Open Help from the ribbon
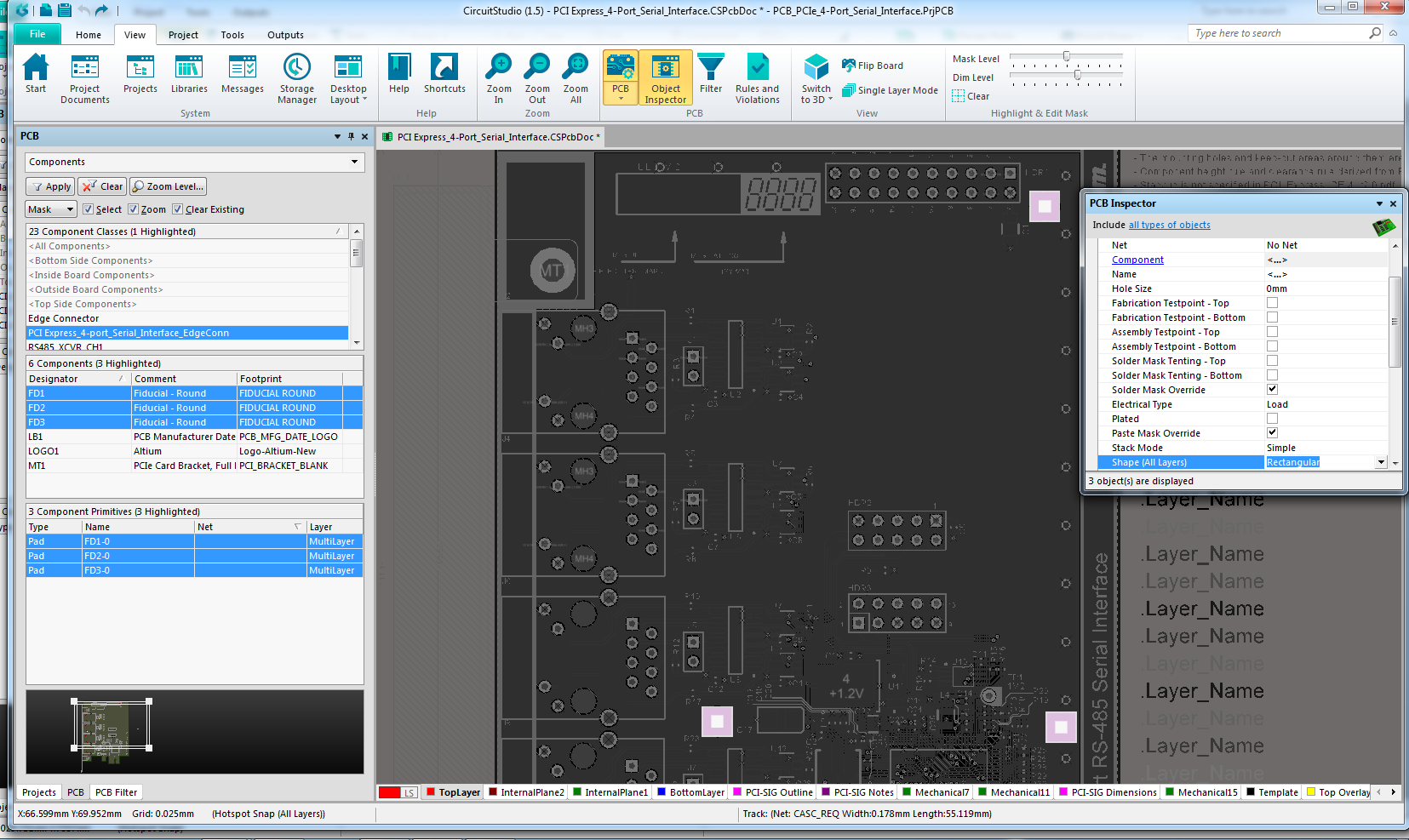The width and height of the screenshot is (1409, 840). click(x=399, y=74)
